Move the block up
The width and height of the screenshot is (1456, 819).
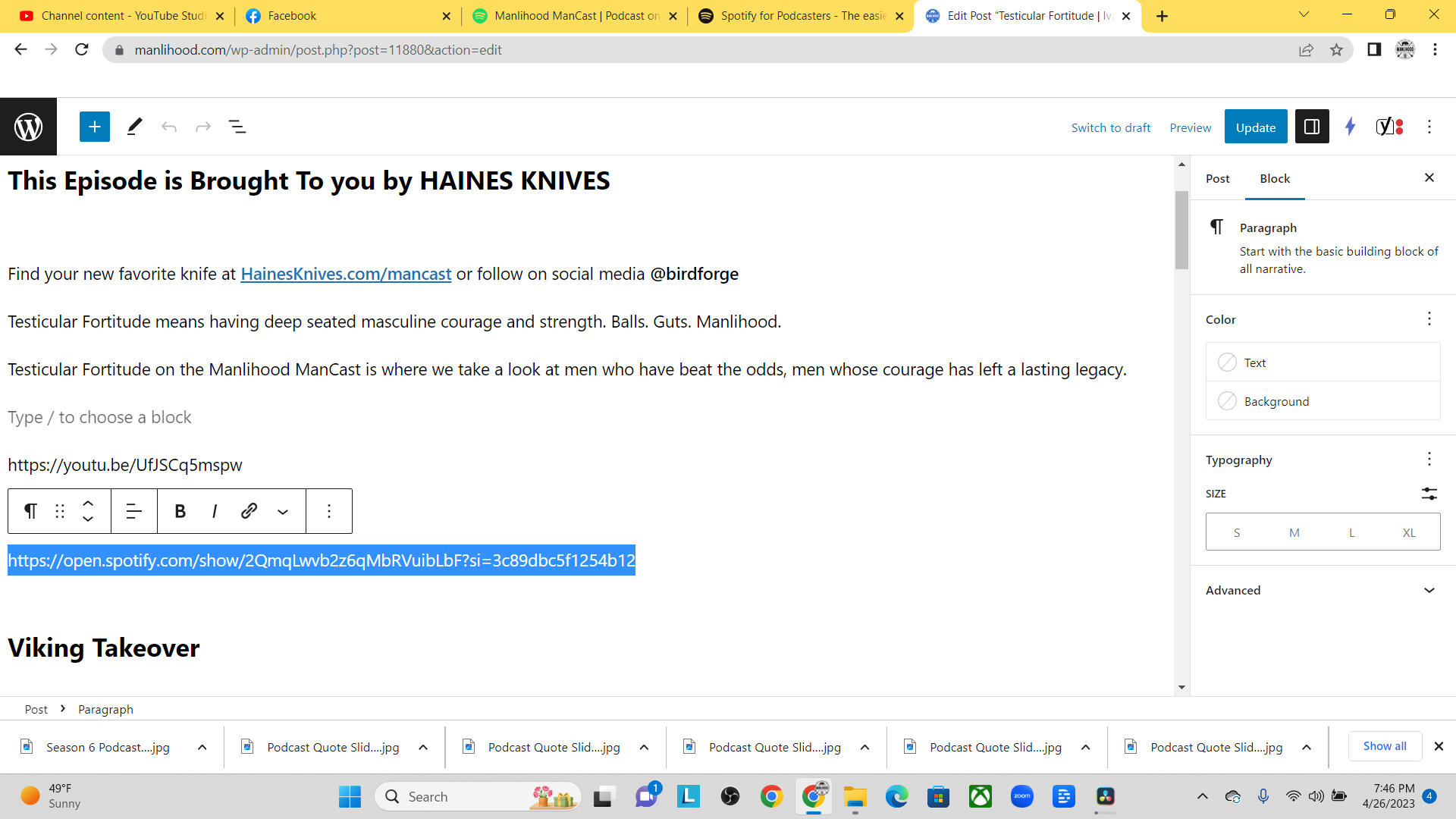88,503
